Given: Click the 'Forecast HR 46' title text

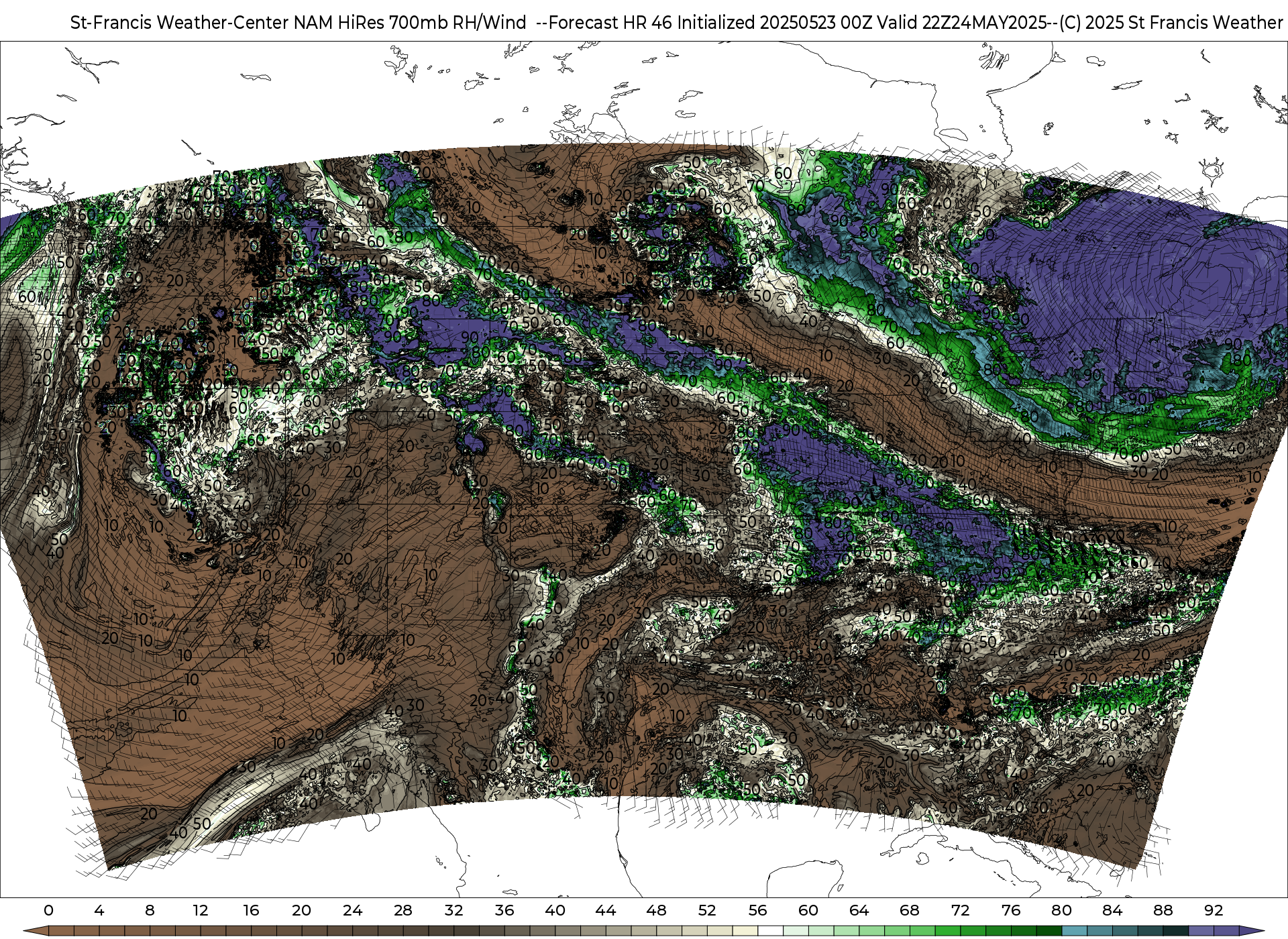Looking at the screenshot, I should [x=610, y=23].
